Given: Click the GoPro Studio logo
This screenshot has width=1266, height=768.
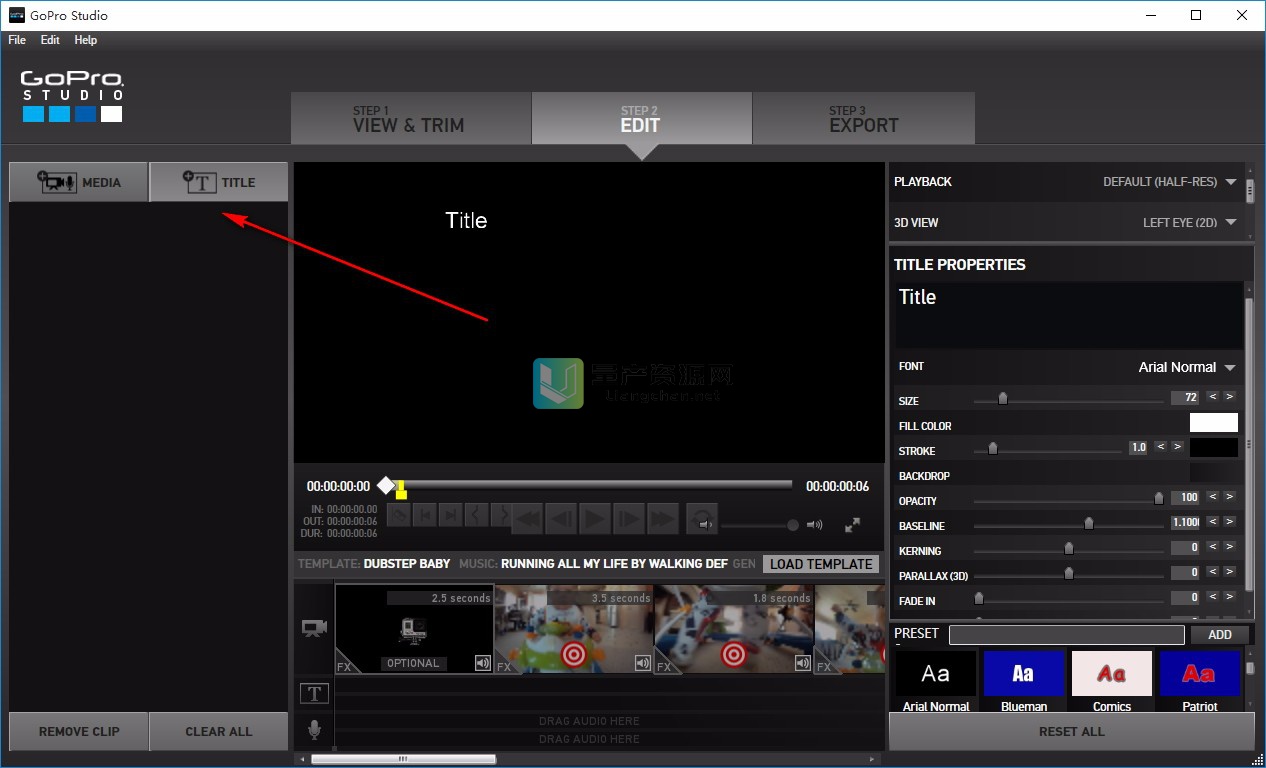Looking at the screenshot, I should click(x=72, y=96).
